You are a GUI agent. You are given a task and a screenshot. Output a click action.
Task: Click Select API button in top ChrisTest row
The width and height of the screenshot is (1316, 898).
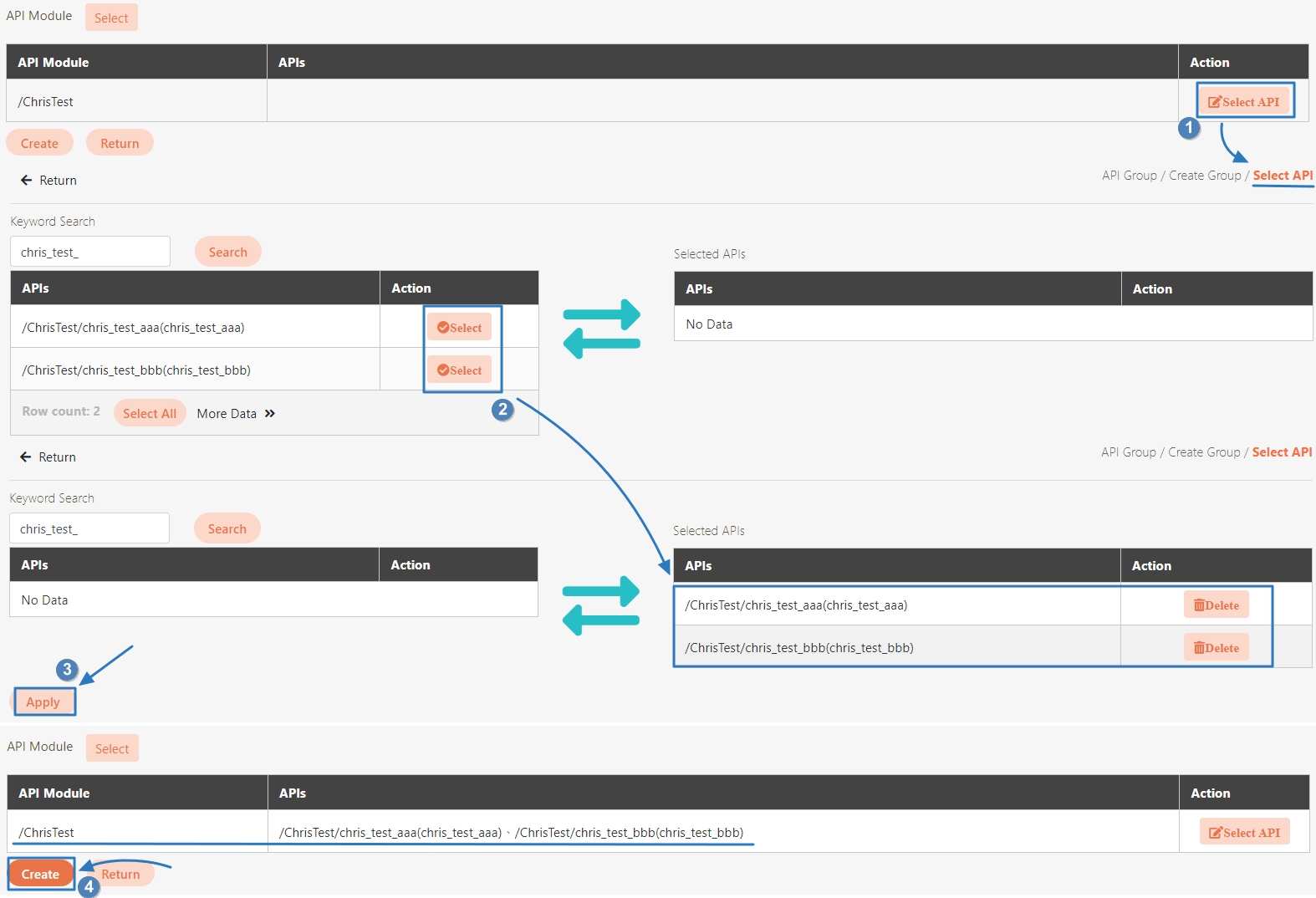[x=1244, y=102]
